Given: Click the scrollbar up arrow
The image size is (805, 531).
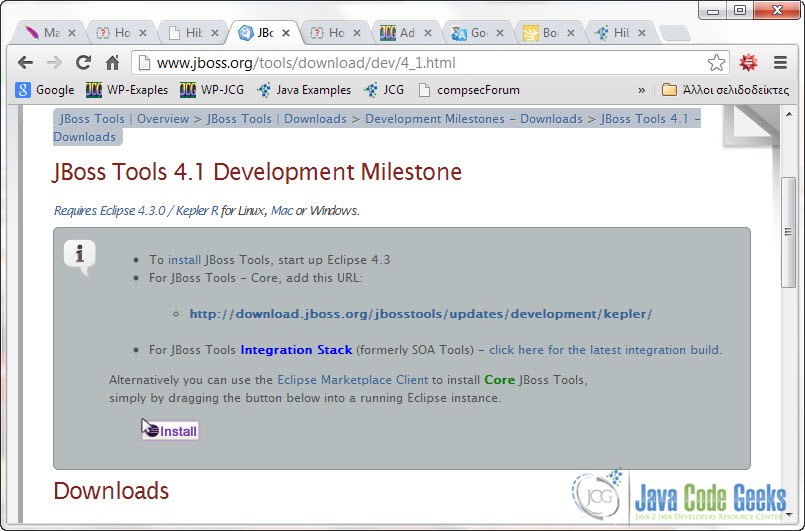Looking at the screenshot, I should click(789, 114).
